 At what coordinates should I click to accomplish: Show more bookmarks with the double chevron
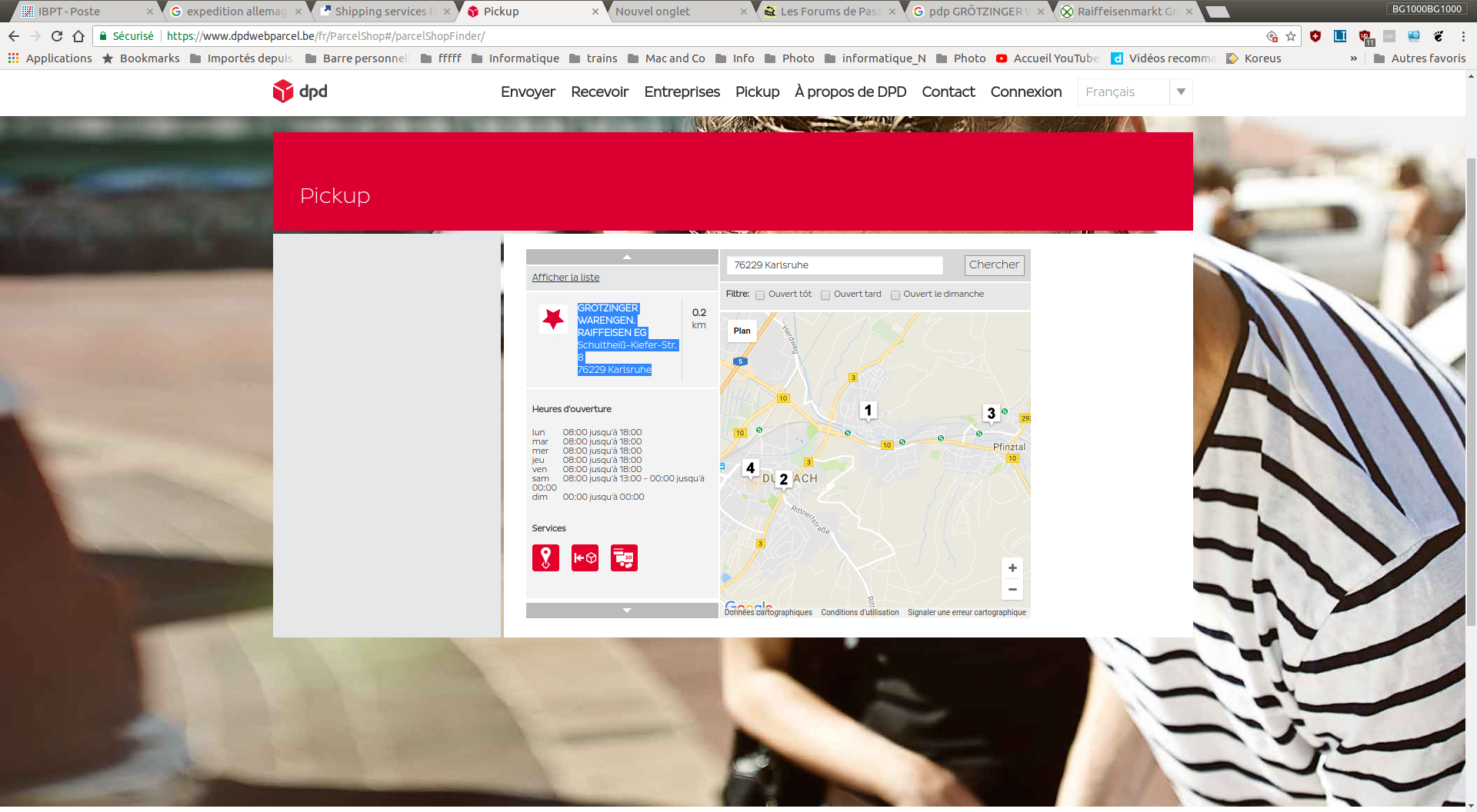1354,58
